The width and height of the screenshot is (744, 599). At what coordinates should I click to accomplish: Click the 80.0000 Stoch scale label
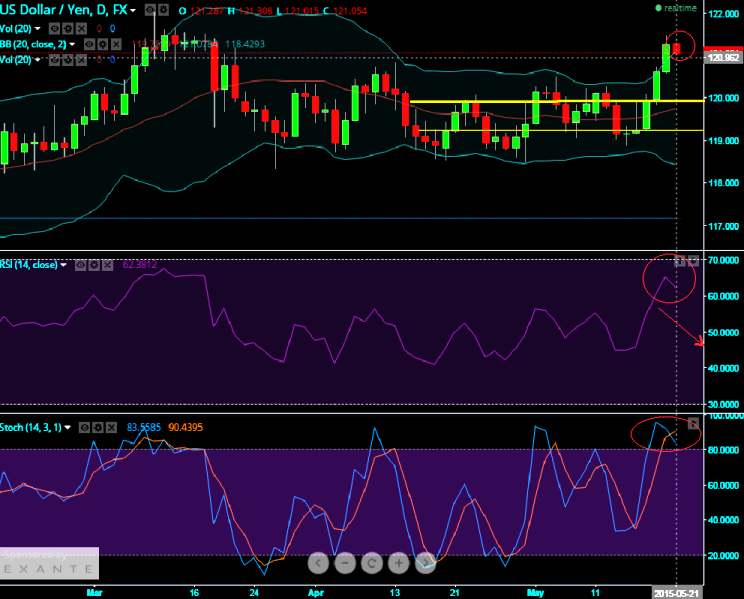(x=723, y=449)
